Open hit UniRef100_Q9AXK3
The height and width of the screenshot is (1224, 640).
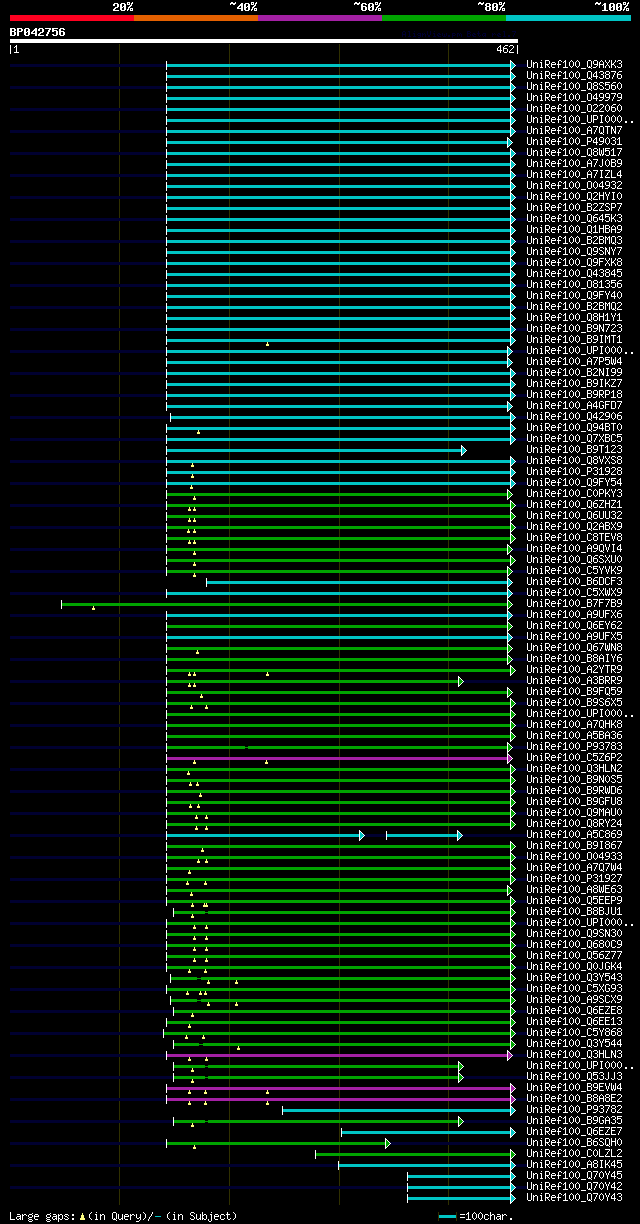574,64
